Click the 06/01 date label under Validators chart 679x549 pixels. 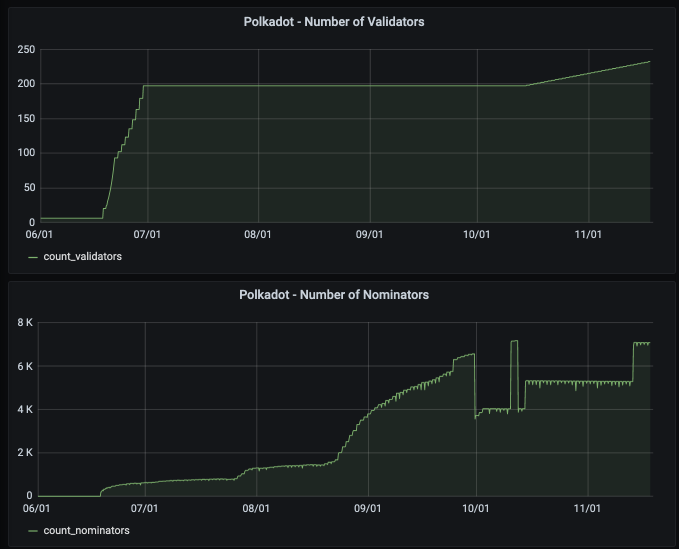(x=39, y=234)
